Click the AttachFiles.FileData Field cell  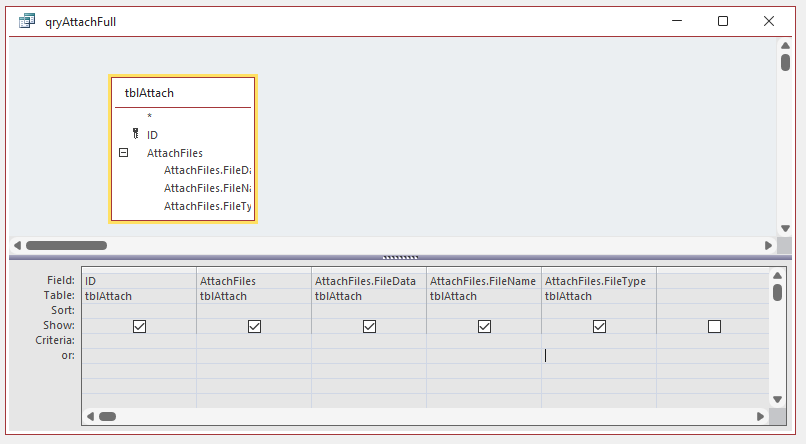(369, 281)
